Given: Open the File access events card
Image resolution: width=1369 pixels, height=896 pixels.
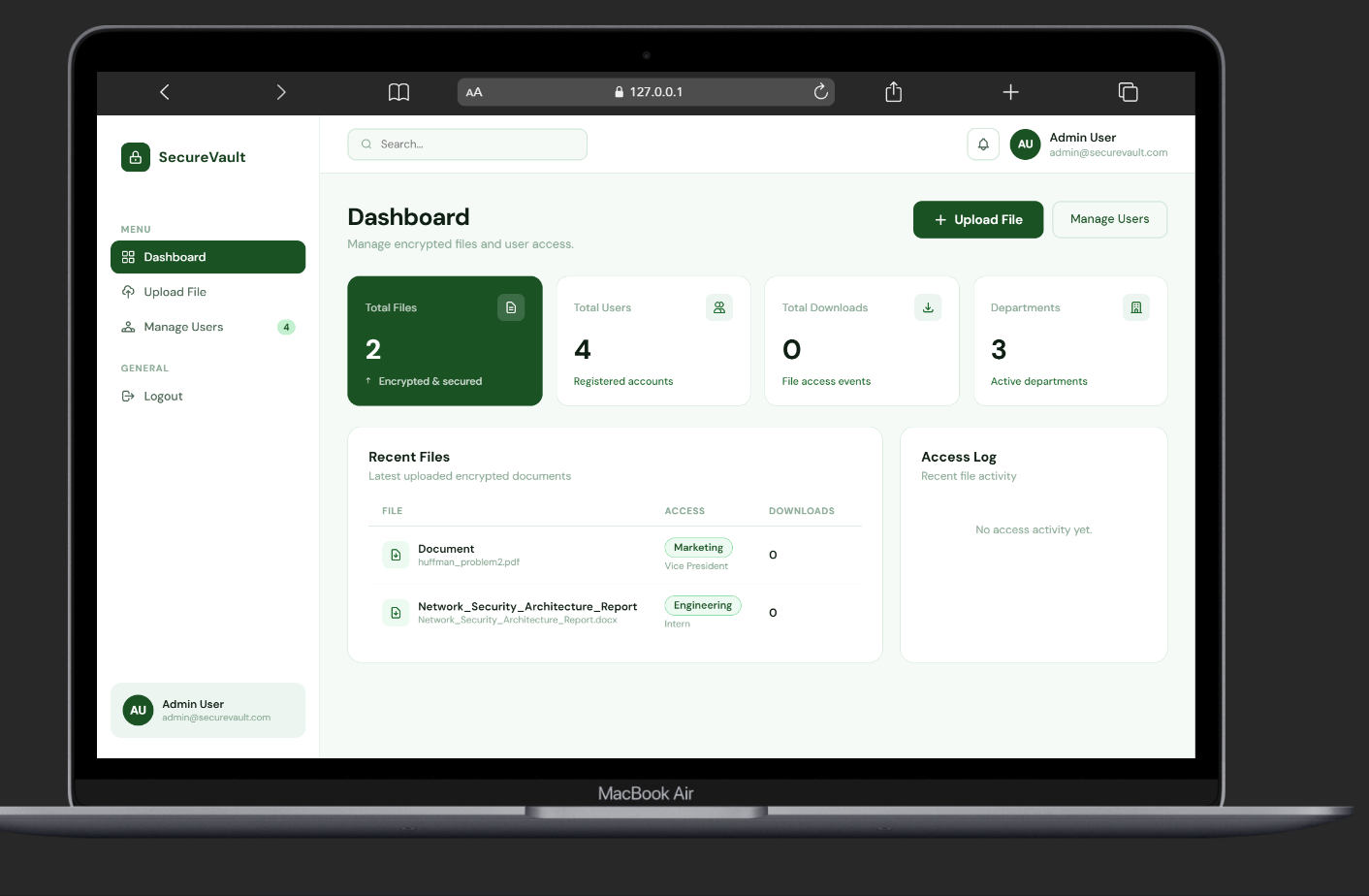Looking at the screenshot, I should (862, 340).
